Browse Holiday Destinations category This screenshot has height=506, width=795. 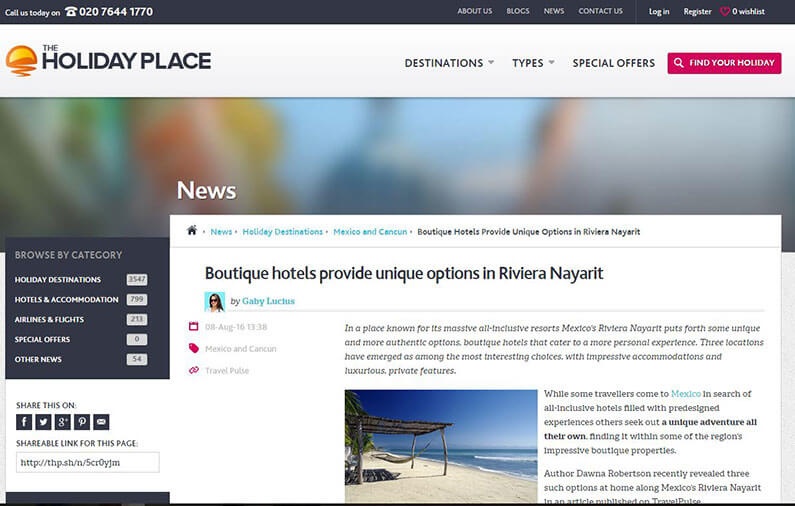pyautogui.click(x=58, y=280)
